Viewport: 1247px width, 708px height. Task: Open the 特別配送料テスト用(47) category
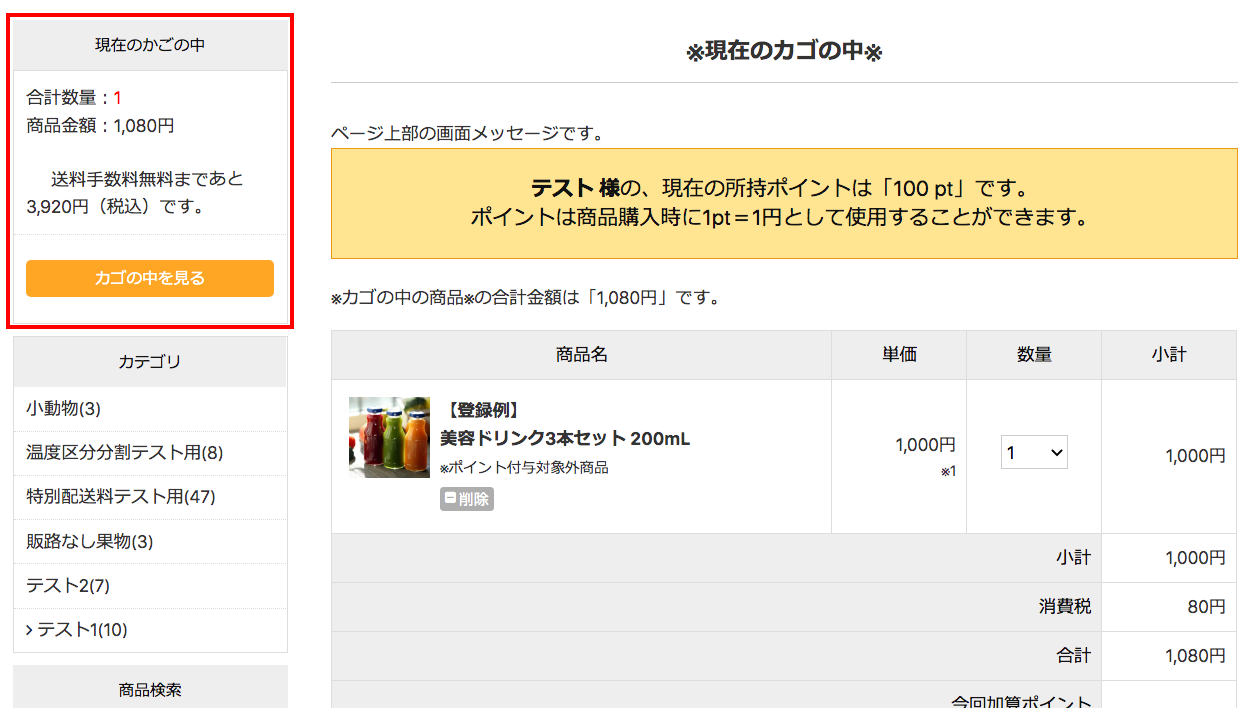tap(120, 496)
